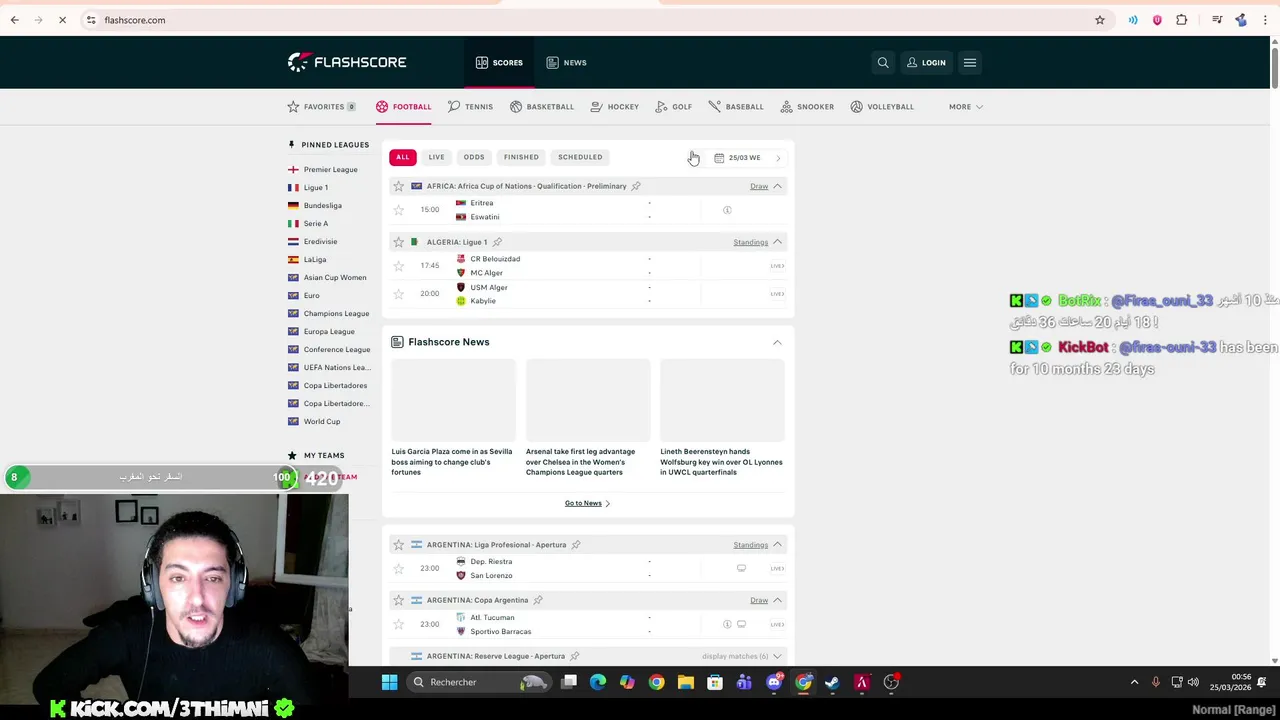Collapse the Africa Cup of Nations section
This screenshot has width=1280, height=720.
777,186
